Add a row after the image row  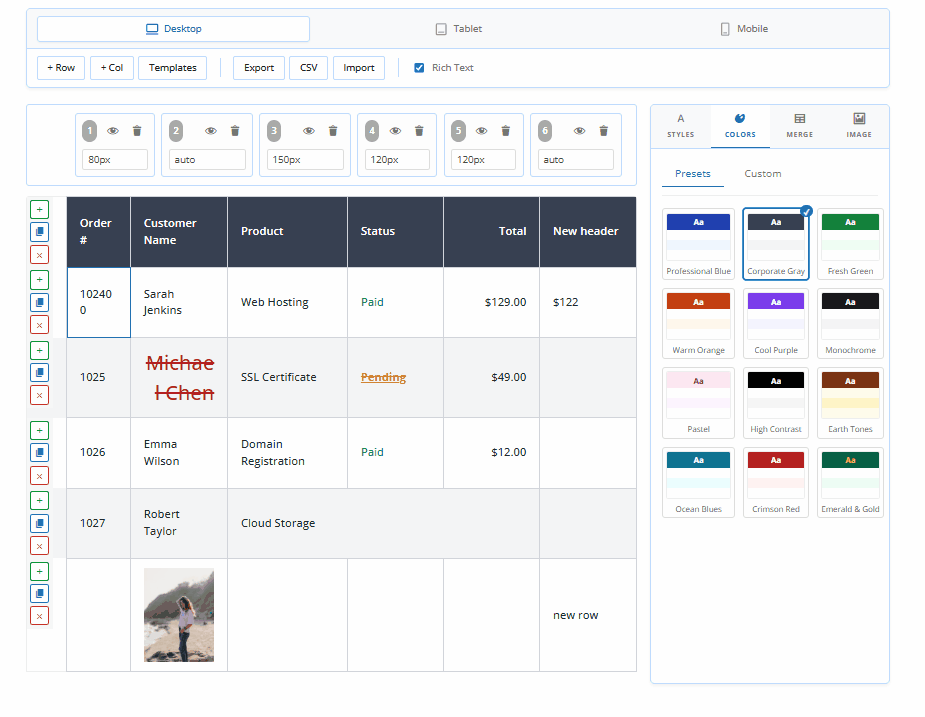39,571
